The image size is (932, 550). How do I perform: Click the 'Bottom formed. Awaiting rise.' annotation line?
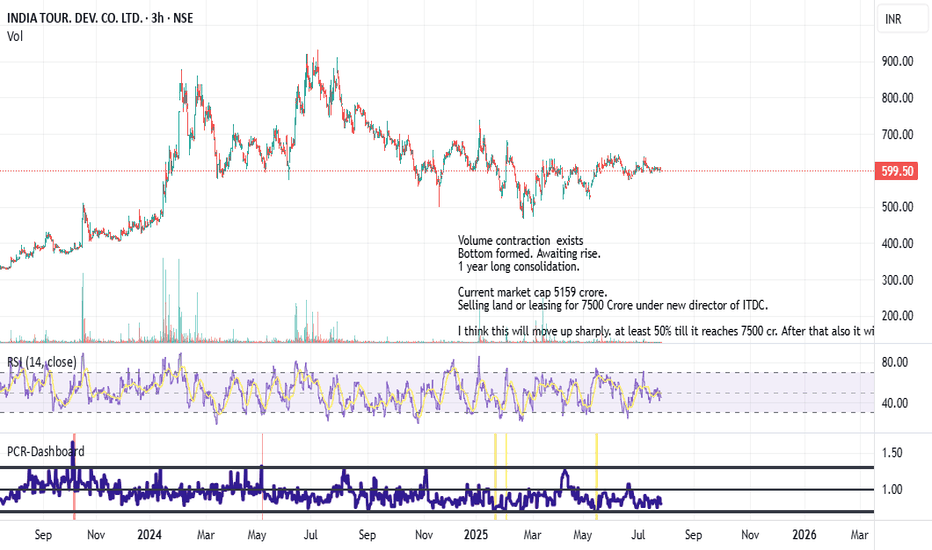coord(529,253)
